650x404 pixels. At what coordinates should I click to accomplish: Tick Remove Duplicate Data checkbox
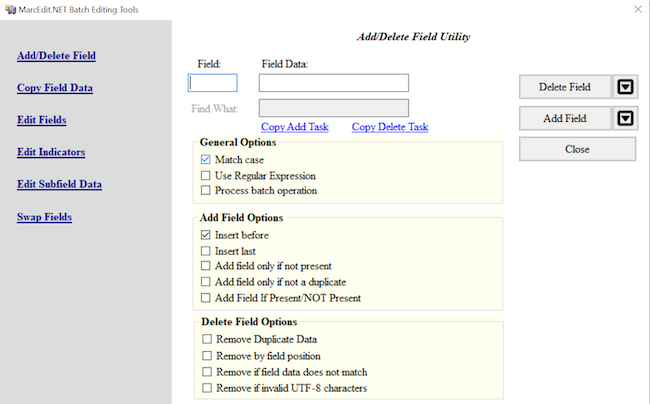207,339
